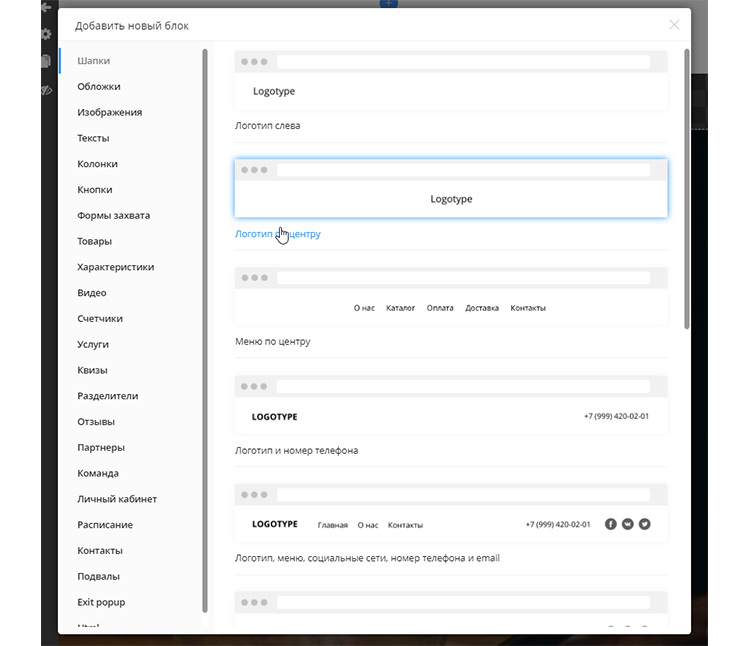The width and height of the screenshot is (750, 646).
Task: Select the Обложки category
Action: point(99,87)
